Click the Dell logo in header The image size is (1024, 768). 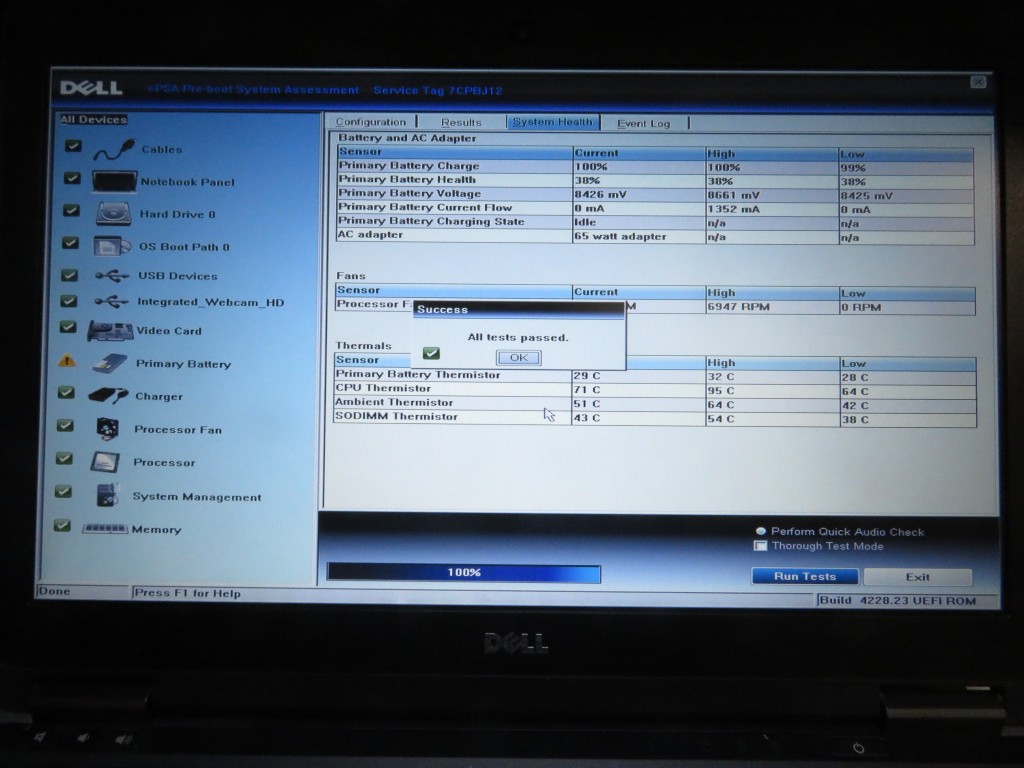pos(91,88)
